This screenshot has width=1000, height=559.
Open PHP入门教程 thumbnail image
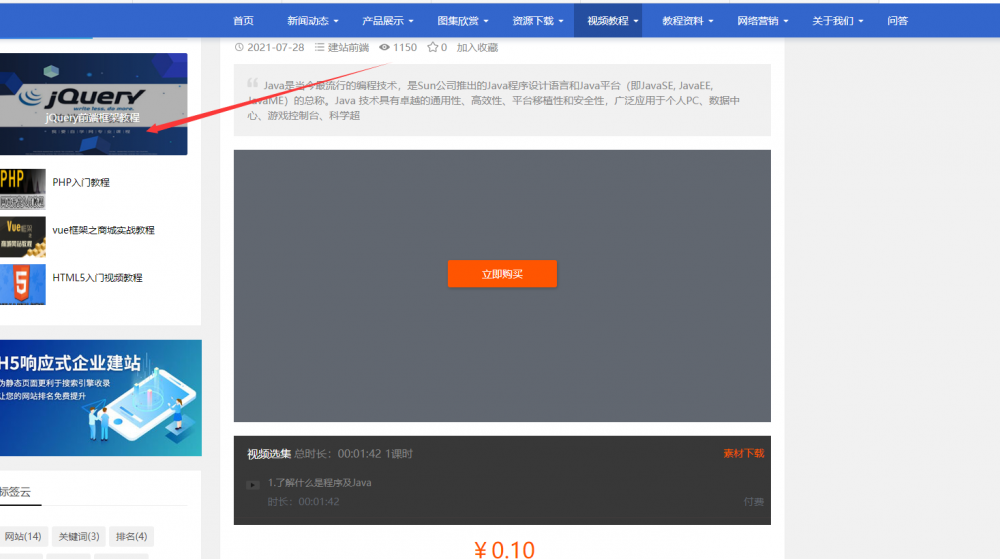[23, 189]
